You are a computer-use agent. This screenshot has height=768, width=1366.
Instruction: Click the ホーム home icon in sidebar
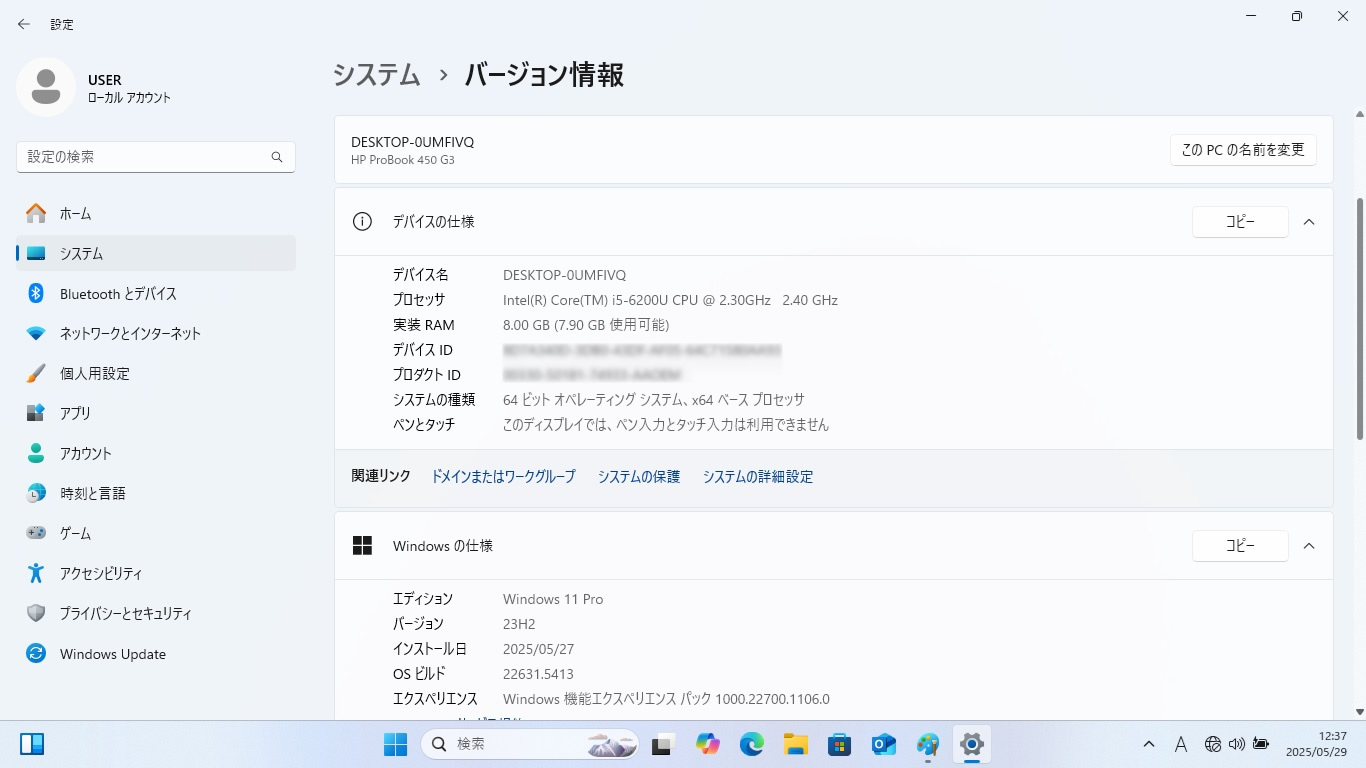[36, 213]
